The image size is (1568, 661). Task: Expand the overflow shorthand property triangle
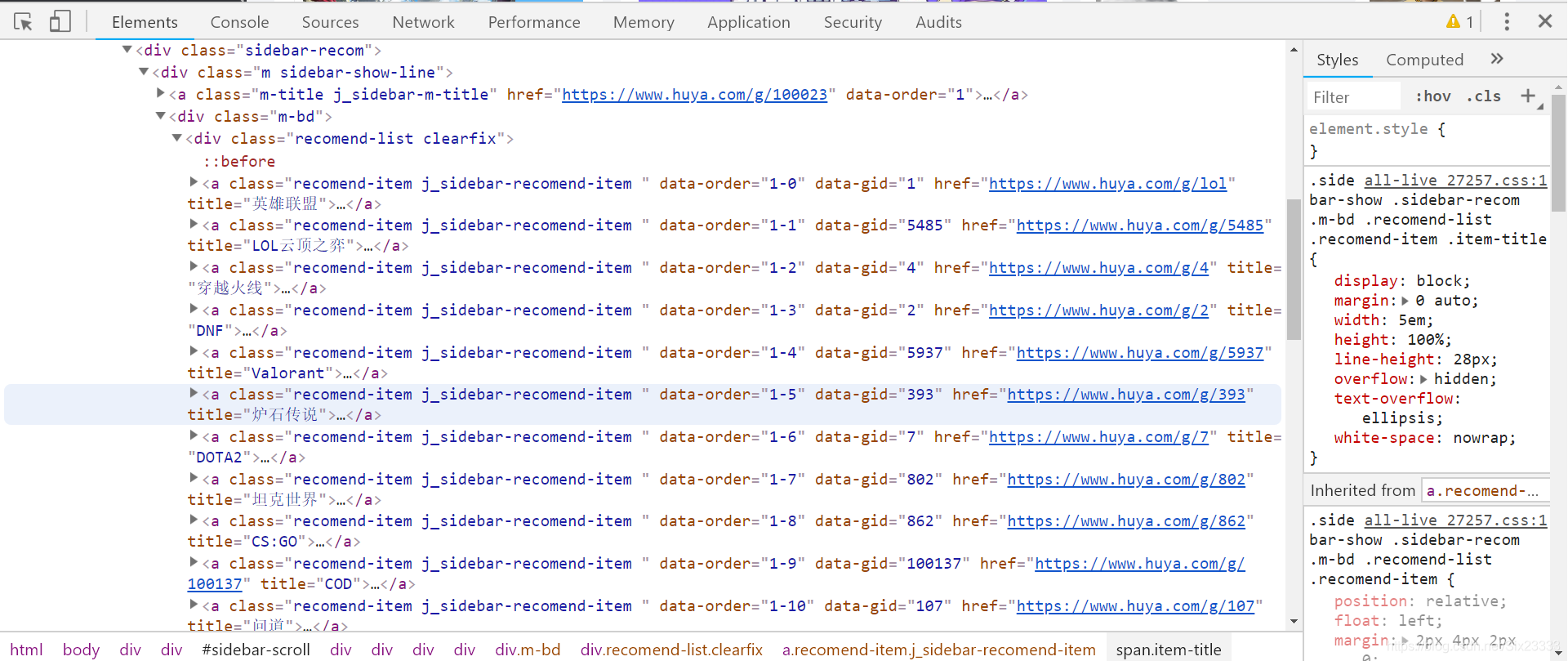click(1423, 379)
